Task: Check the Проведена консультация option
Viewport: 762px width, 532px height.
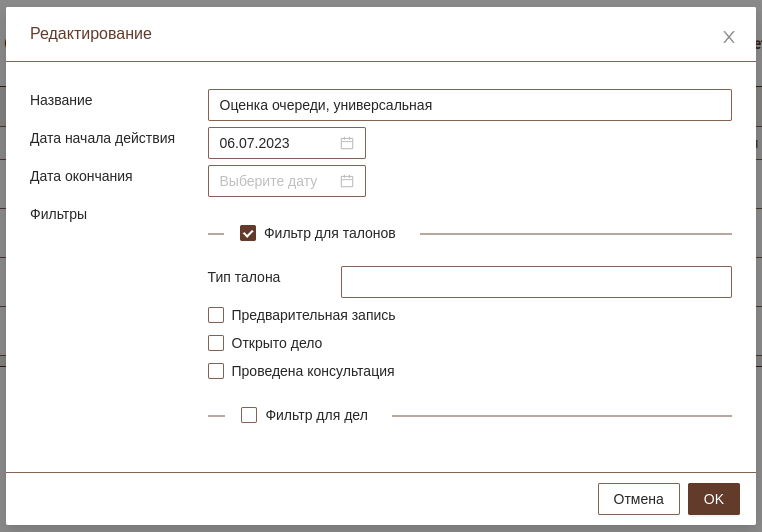Action: point(216,371)
